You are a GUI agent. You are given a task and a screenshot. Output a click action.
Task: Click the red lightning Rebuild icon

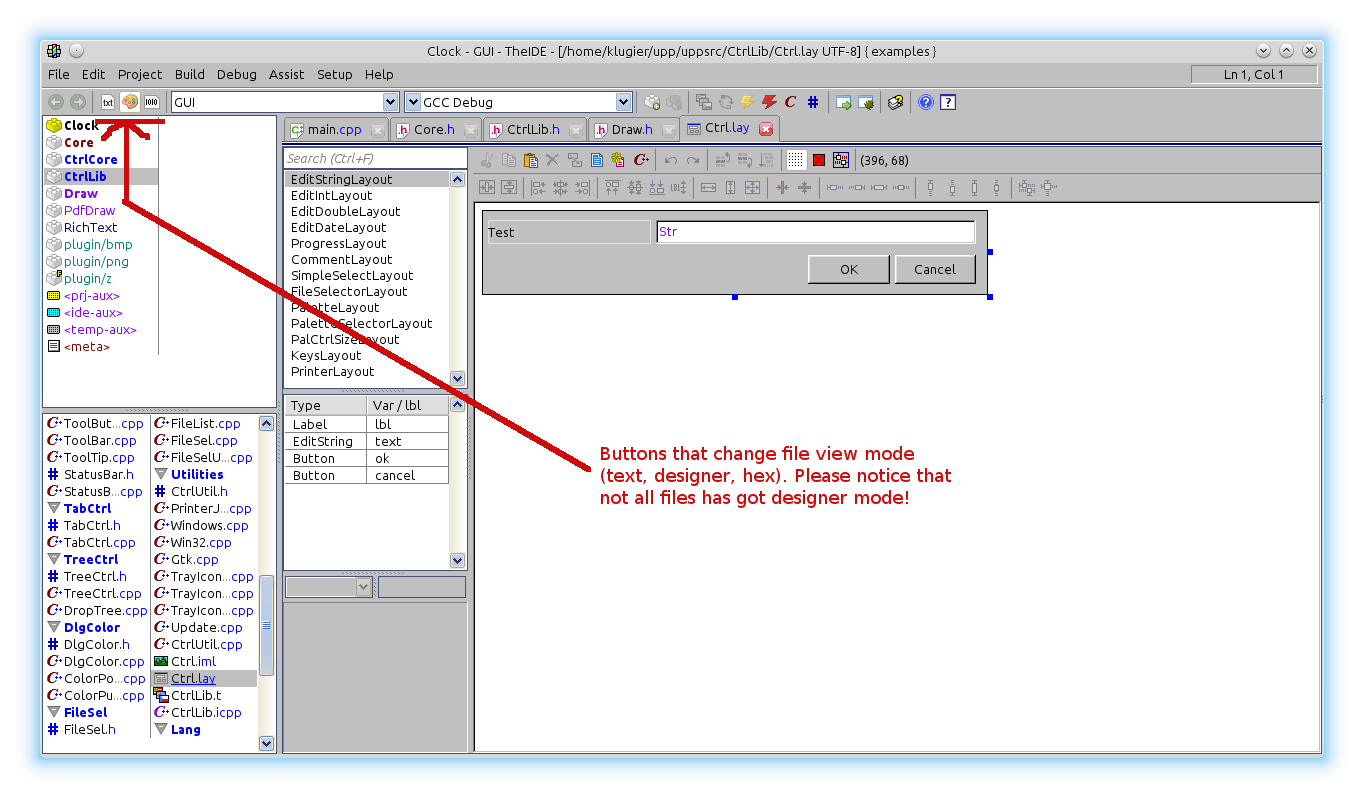(769, 102)
